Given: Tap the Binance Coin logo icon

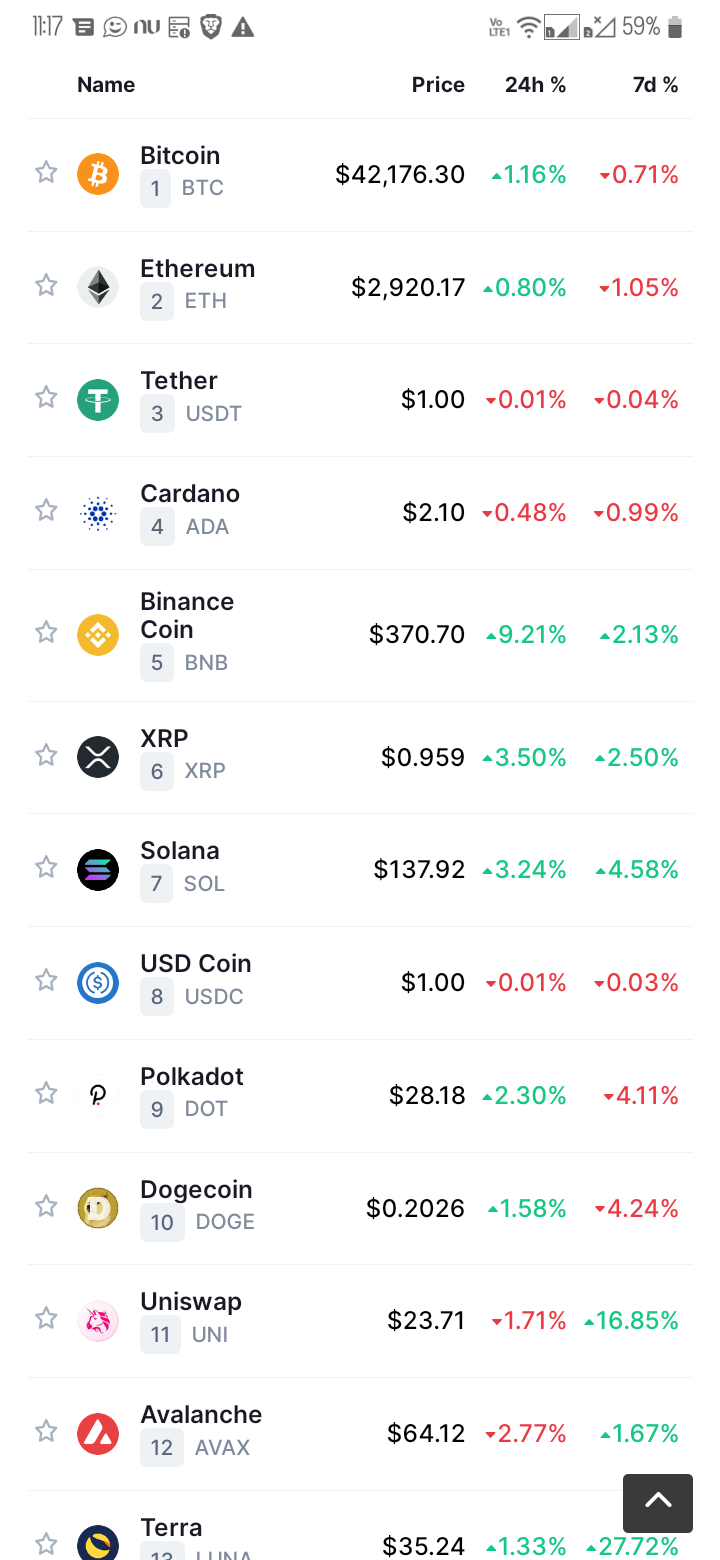Looking at the screenshot, I should tap(98, 634).
